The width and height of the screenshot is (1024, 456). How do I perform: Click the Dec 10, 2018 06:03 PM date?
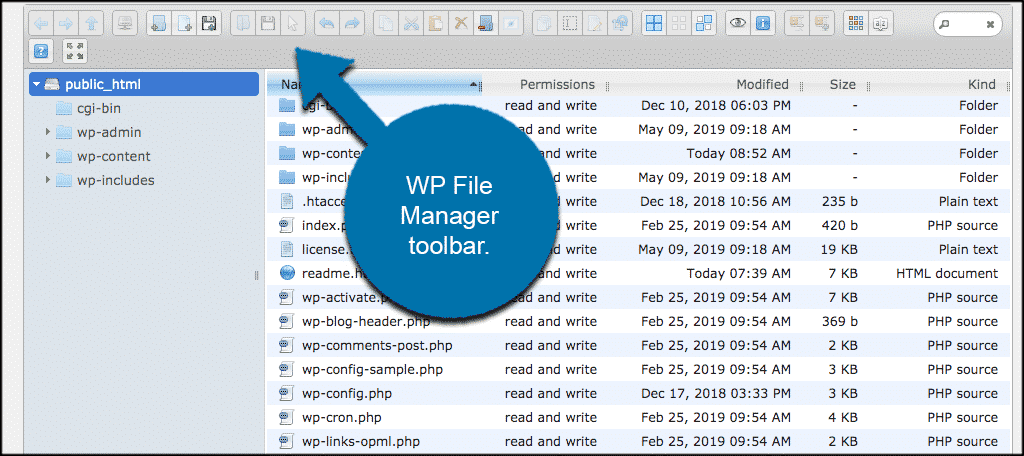[716, 106]
